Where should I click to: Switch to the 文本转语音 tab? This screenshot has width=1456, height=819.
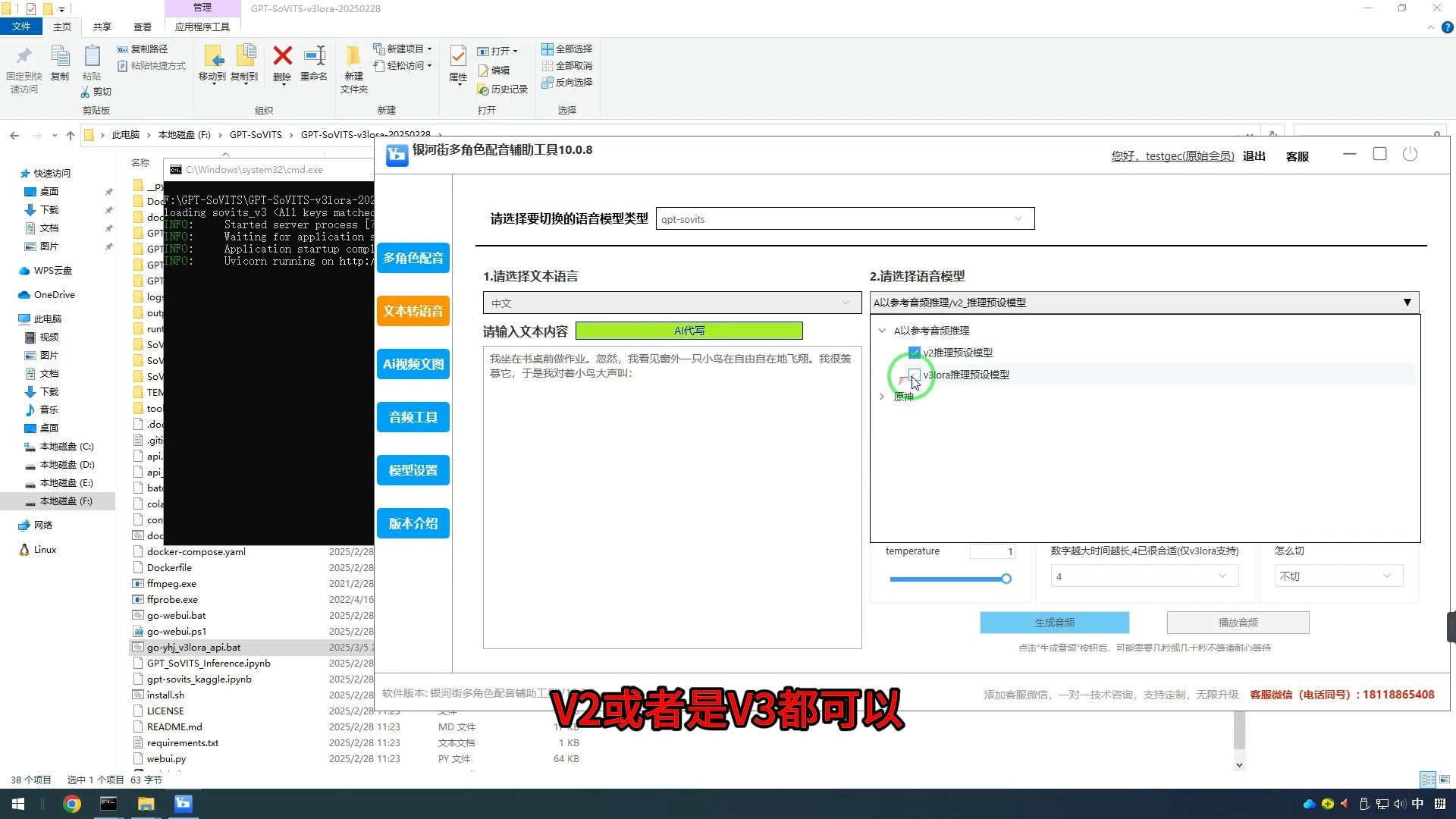(413, 311)
